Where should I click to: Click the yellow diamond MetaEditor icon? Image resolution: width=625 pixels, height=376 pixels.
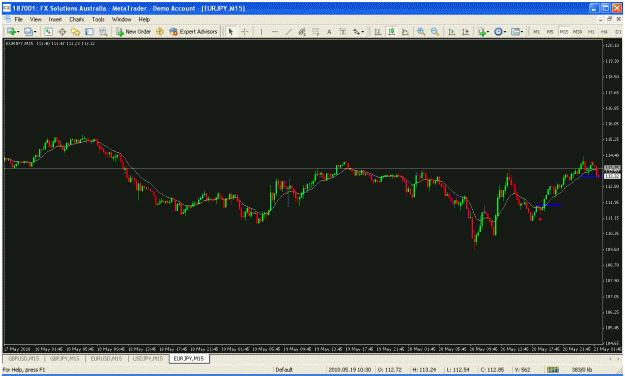point(160,31)
